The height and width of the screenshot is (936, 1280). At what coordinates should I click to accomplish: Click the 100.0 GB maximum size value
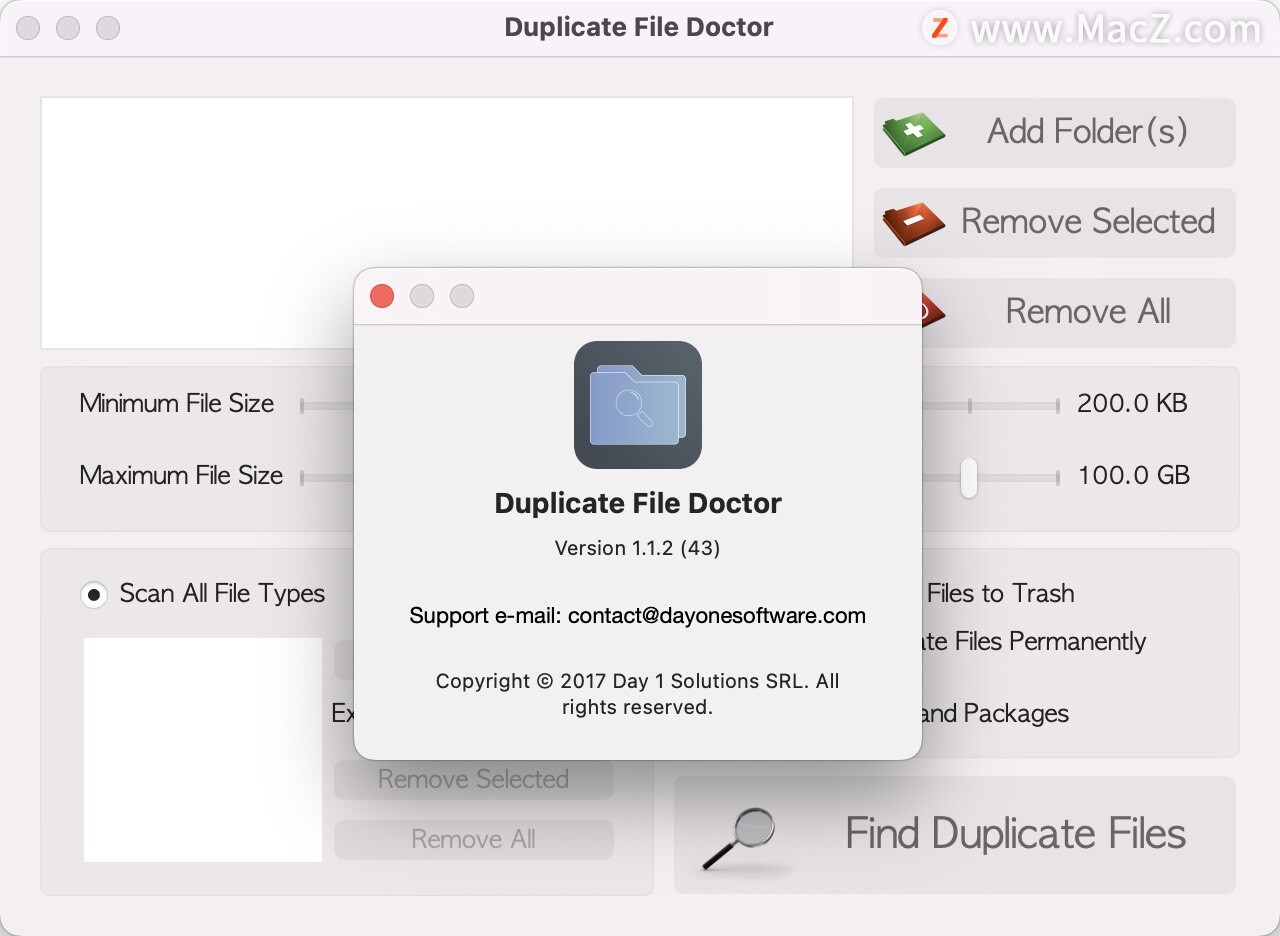(1134, 476)
